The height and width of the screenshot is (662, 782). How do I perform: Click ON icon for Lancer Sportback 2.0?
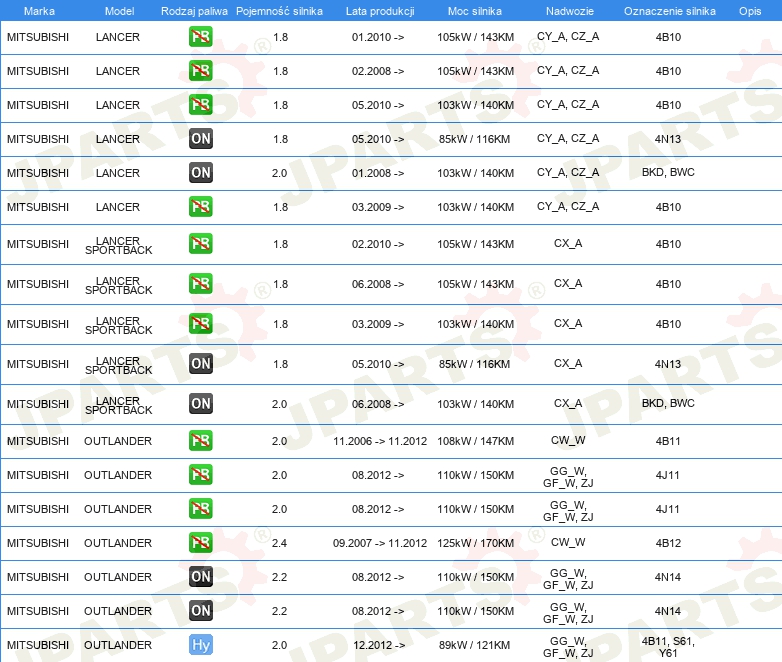click(x=201, y=404)
